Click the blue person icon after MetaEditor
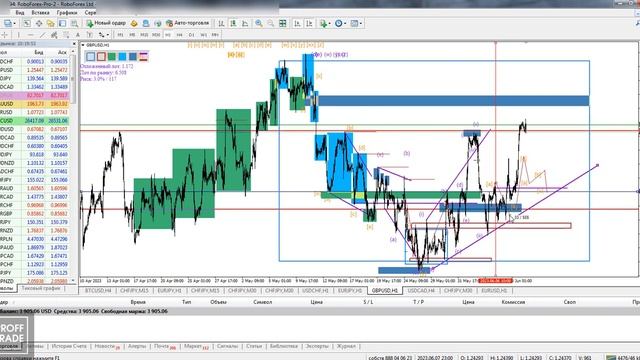640x360 pixels. tap(146, 23)
